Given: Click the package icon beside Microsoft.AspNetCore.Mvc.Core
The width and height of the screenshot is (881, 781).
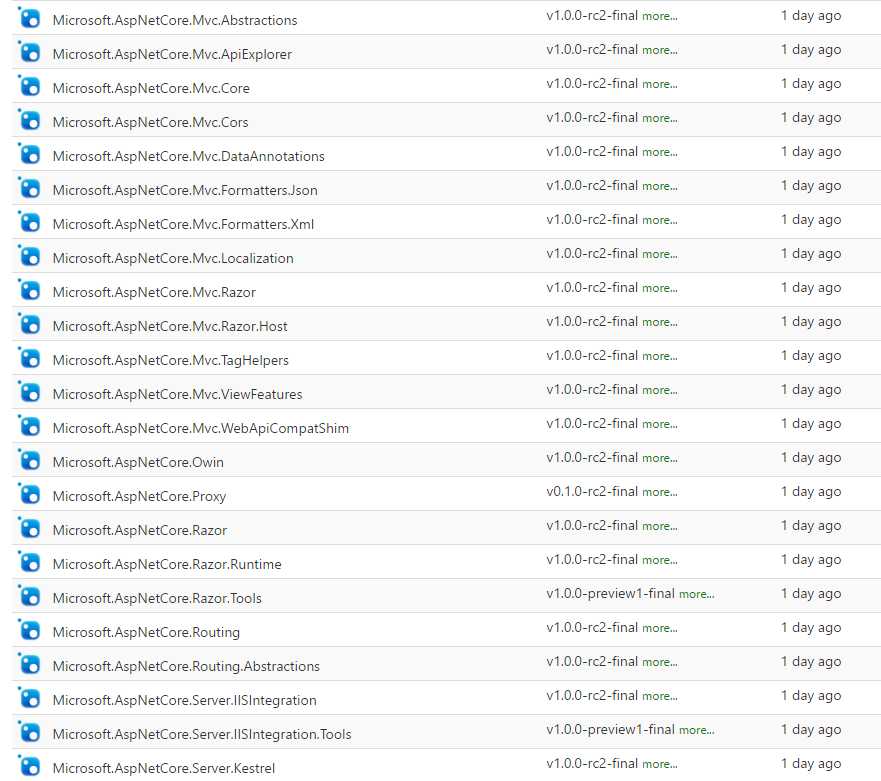Looking at the screenshot, I should [x=30, y=87].
